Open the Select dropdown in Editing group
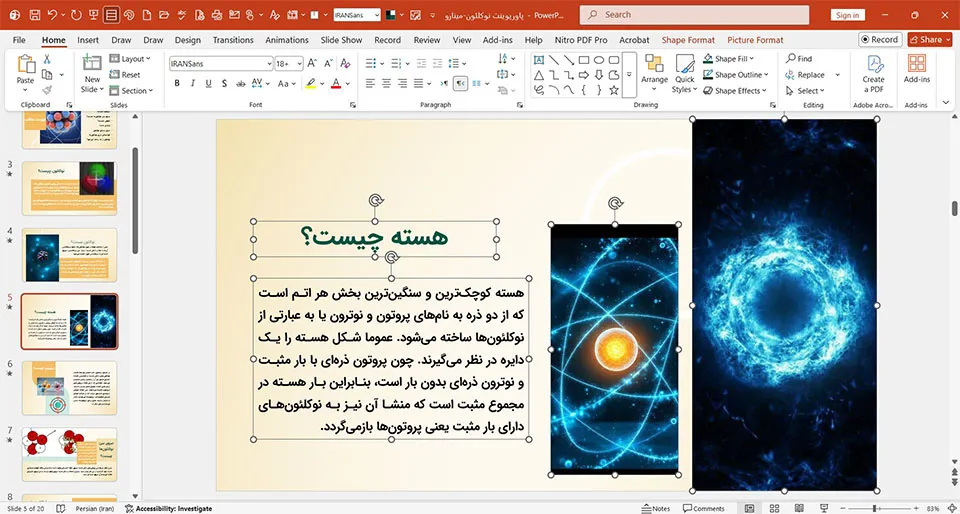 pyautogui.click(x=805, y=91)
